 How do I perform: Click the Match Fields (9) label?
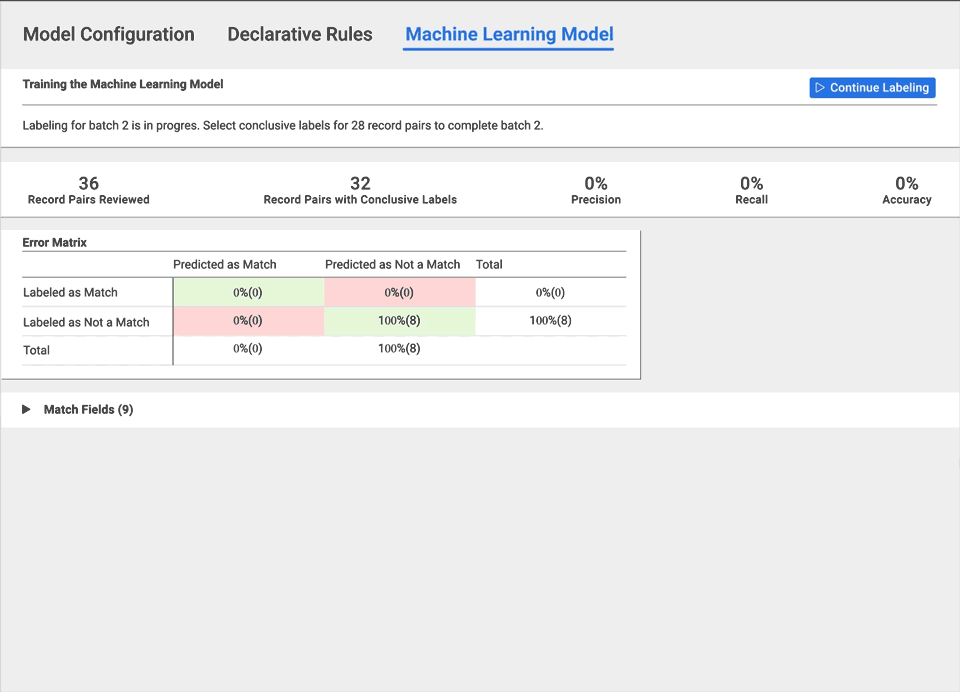[x=88, y=410]
